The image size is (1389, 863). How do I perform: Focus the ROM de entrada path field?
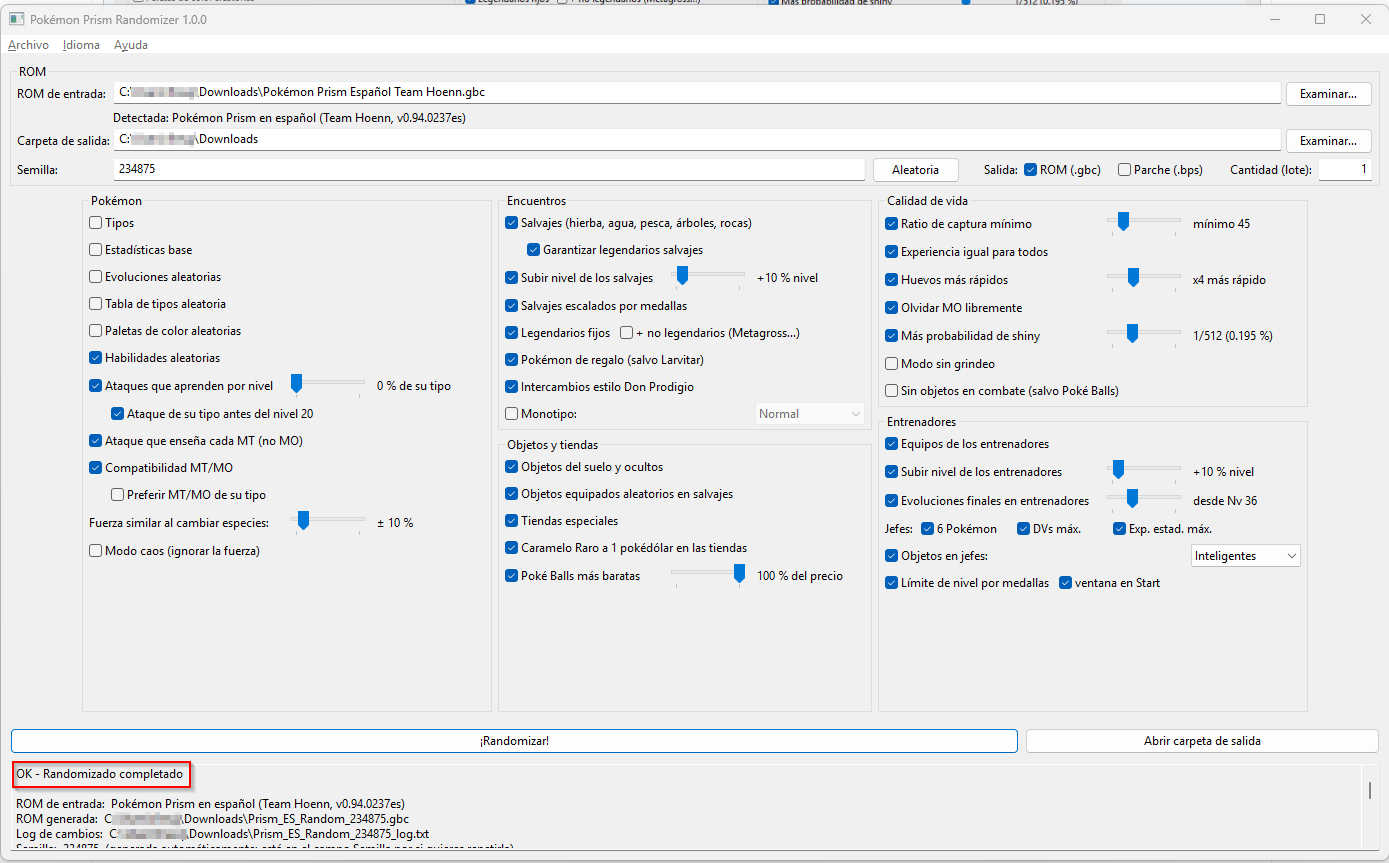697,93
